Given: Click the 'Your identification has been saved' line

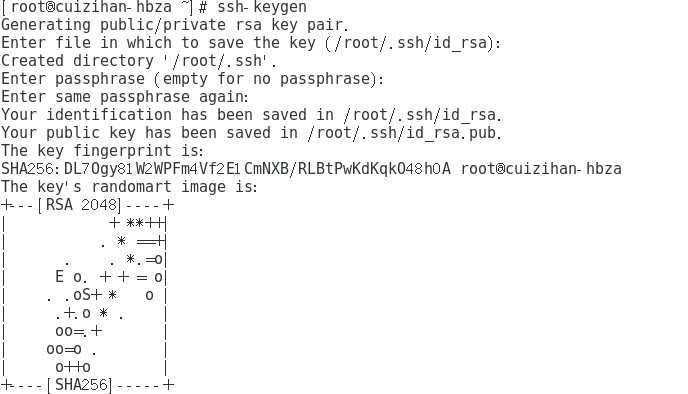Looking at the screenshot, I should pyautogui.click(x=251, y=115).
